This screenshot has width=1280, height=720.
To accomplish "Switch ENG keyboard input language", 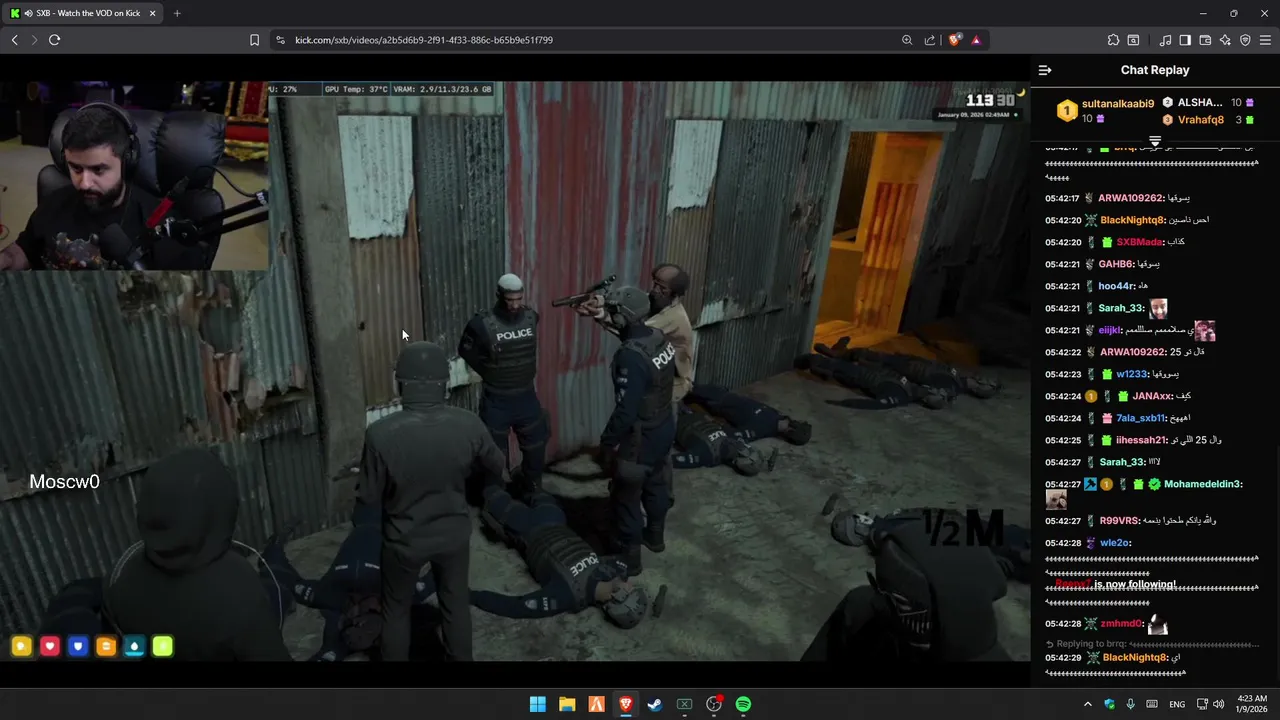I will 1177,704.
